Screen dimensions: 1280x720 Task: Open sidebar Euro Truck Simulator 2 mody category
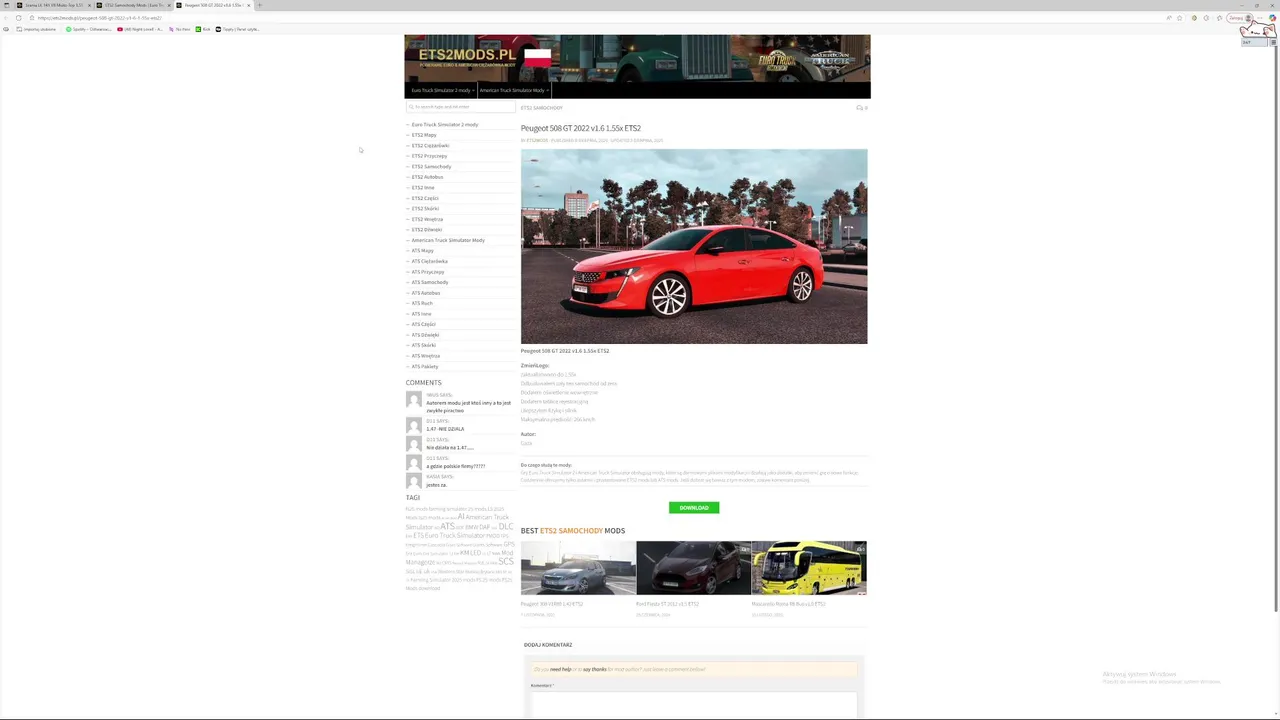[x=445, y=124]
